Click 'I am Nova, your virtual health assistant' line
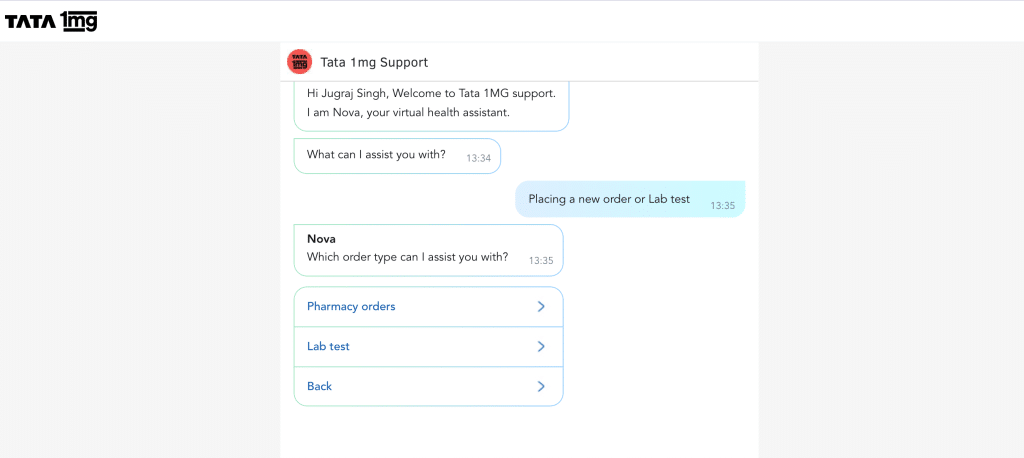Image resolution: width=1024 pixels, height=458 pixels. 408,112
